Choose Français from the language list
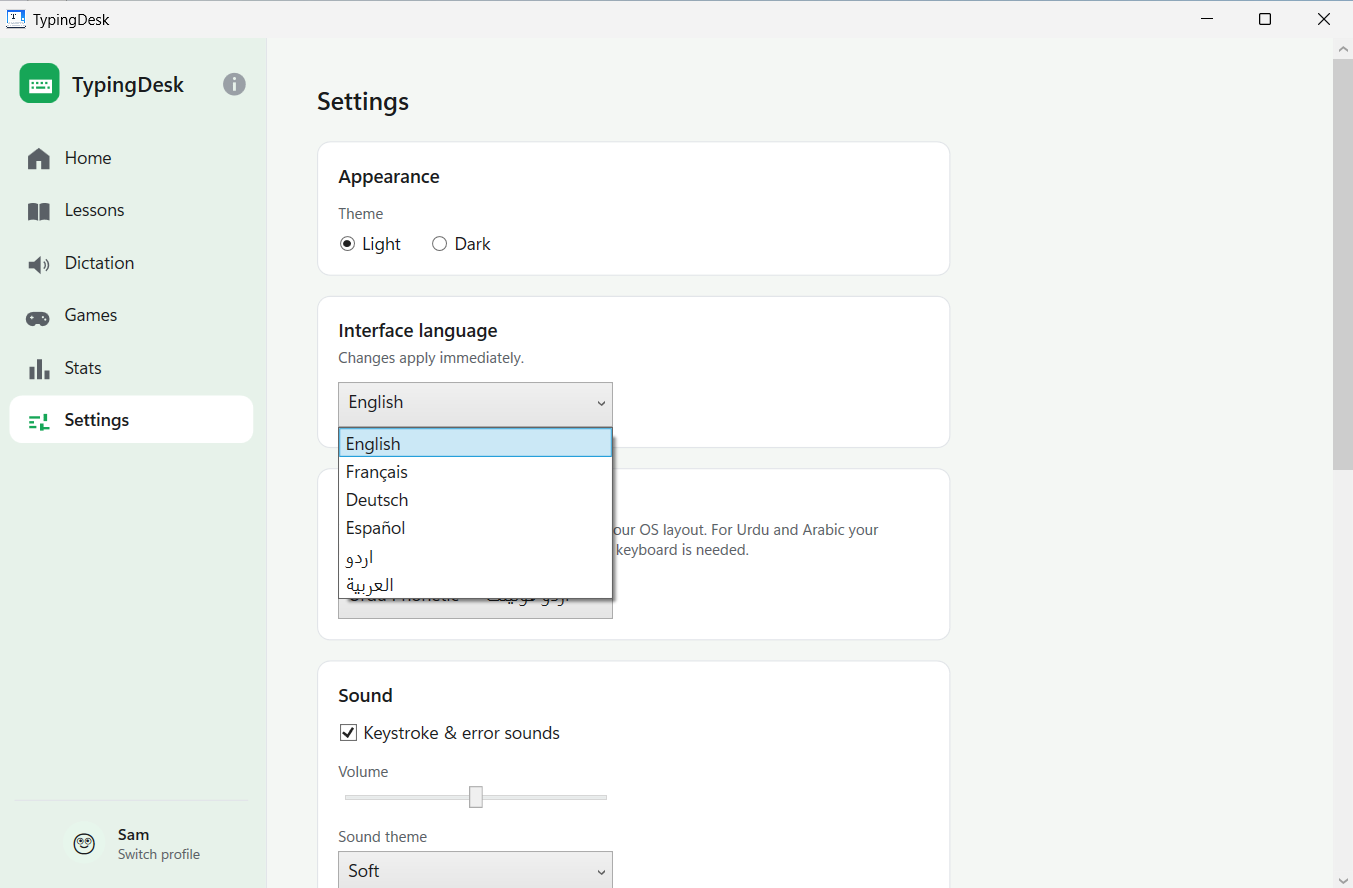This screenshot has width=1353, height=888. (475, 472)
